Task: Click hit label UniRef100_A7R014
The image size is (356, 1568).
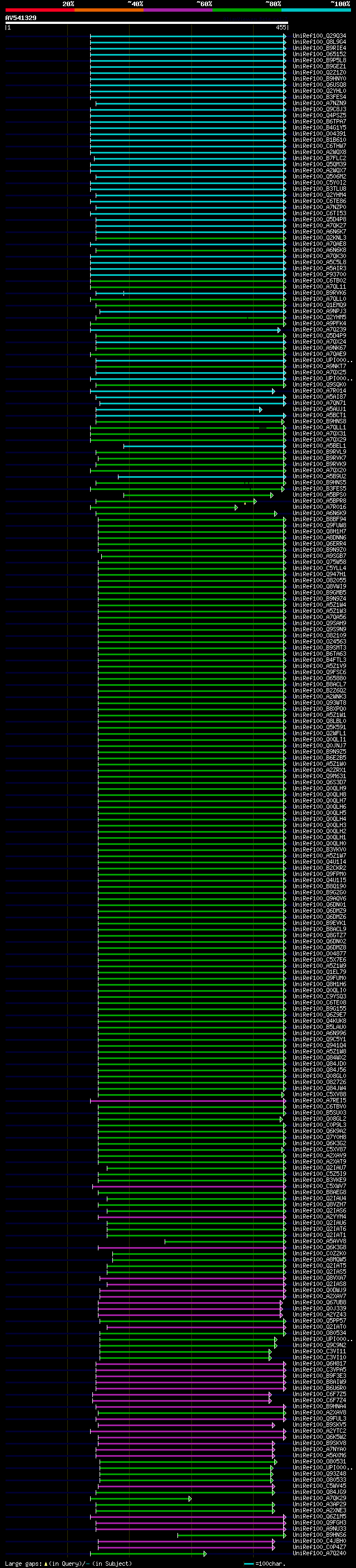Action: pos(319,391)
